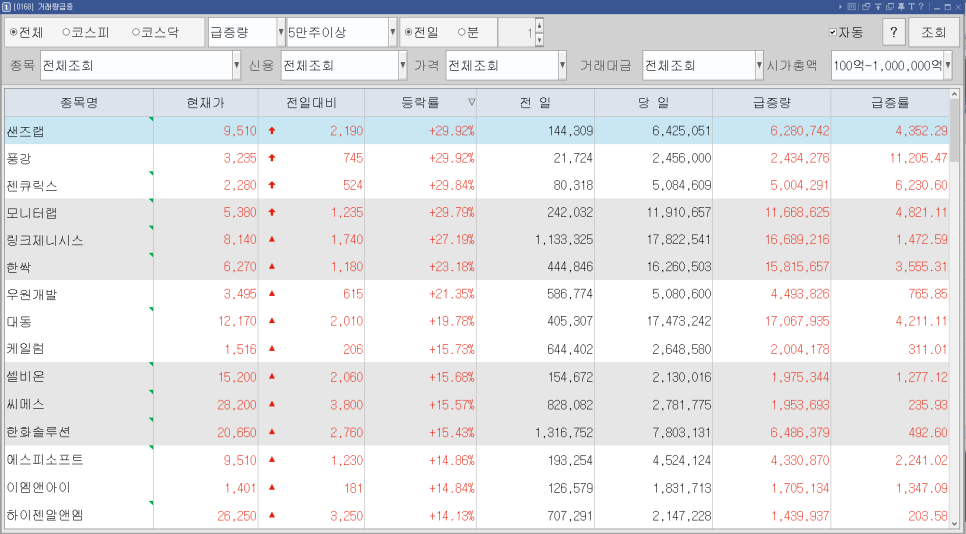Click the up-arrow in the 풍강 row
Screen dimensions: 966x534
(272, 158)
